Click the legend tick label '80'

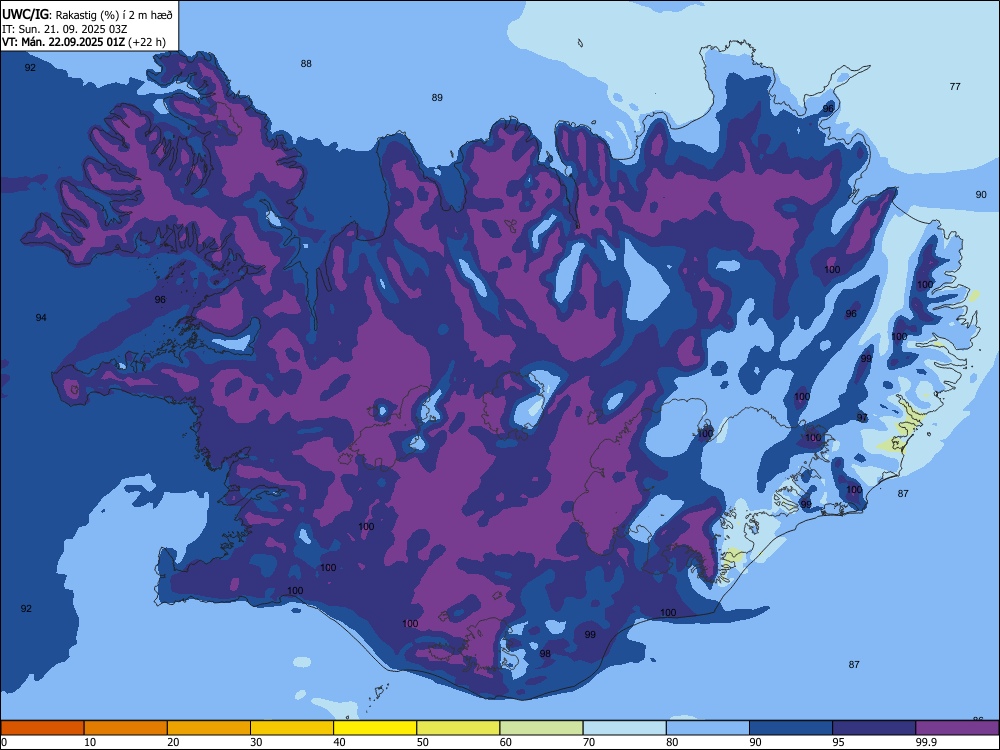pos(672,742)
